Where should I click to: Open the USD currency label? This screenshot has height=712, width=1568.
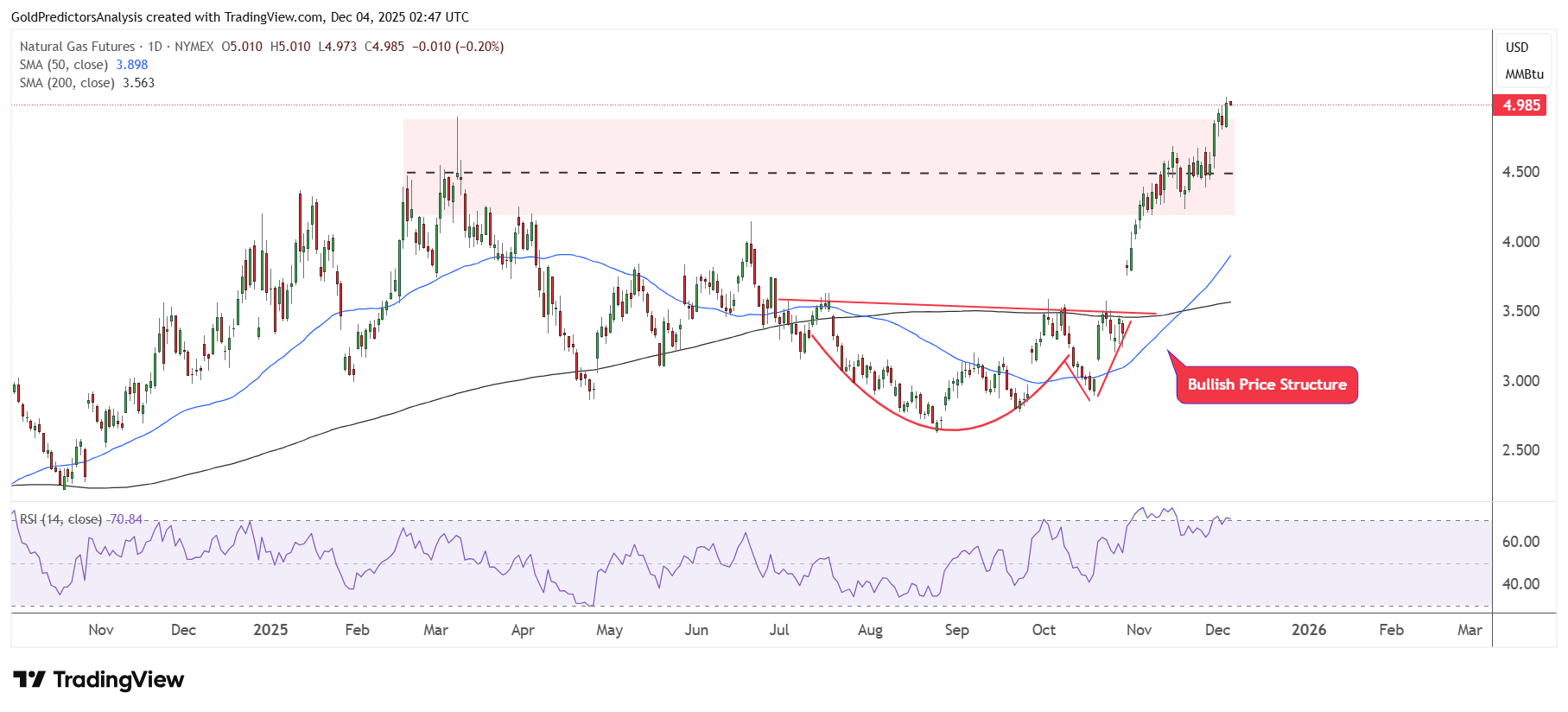pos(1517,48)
